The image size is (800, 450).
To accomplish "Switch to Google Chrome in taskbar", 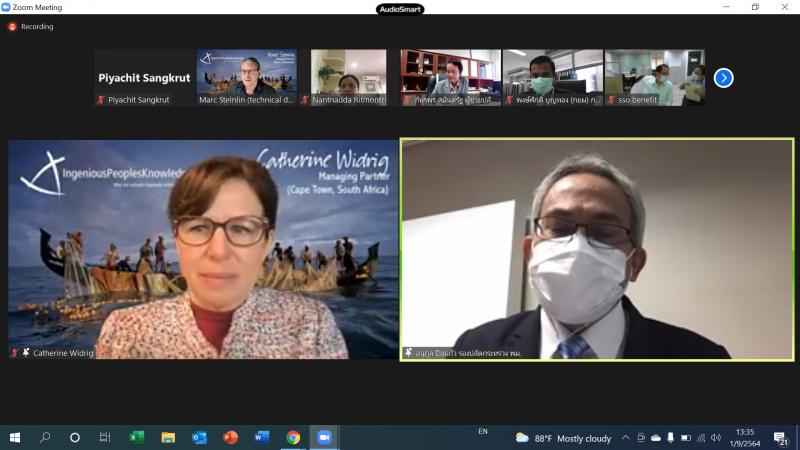I will 293,437.
